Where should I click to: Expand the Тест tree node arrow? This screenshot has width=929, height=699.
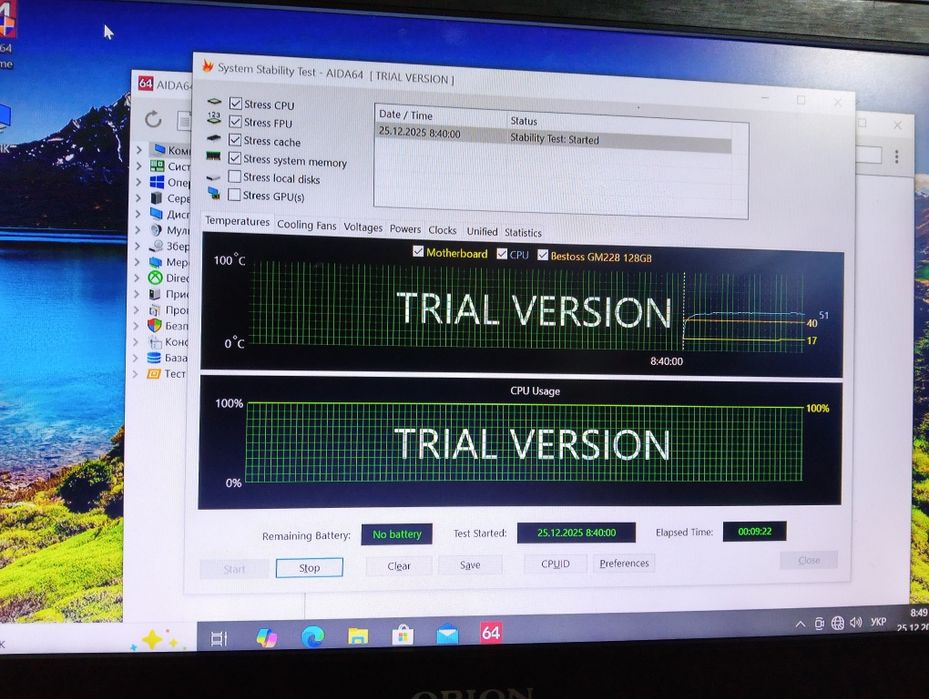(x=135, y=374)
